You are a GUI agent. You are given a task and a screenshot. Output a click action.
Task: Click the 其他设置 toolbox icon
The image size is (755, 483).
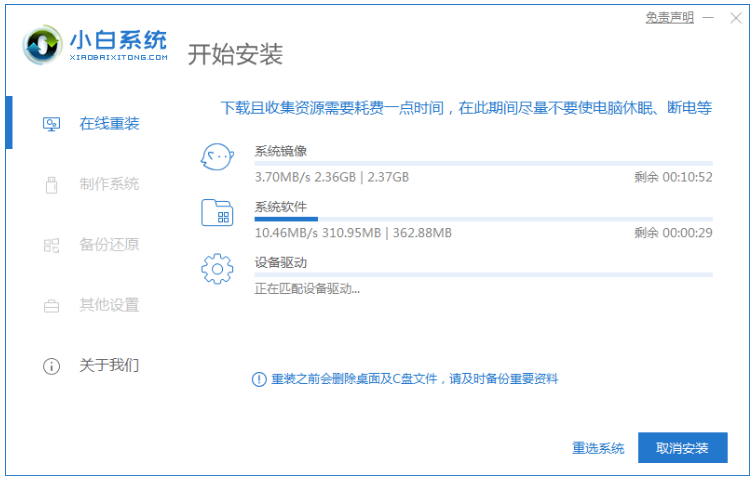click(51, 305)
